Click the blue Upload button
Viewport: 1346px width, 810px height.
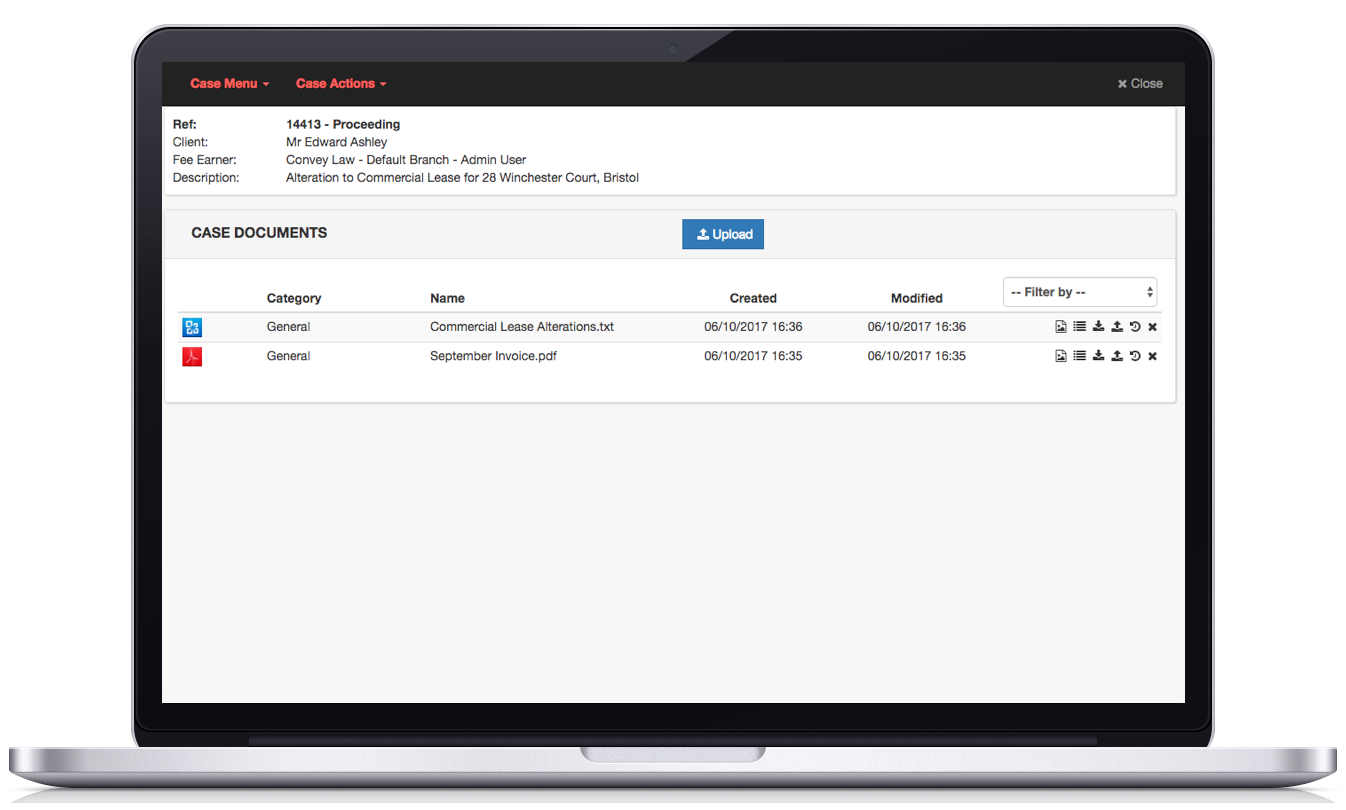(723, 234)
